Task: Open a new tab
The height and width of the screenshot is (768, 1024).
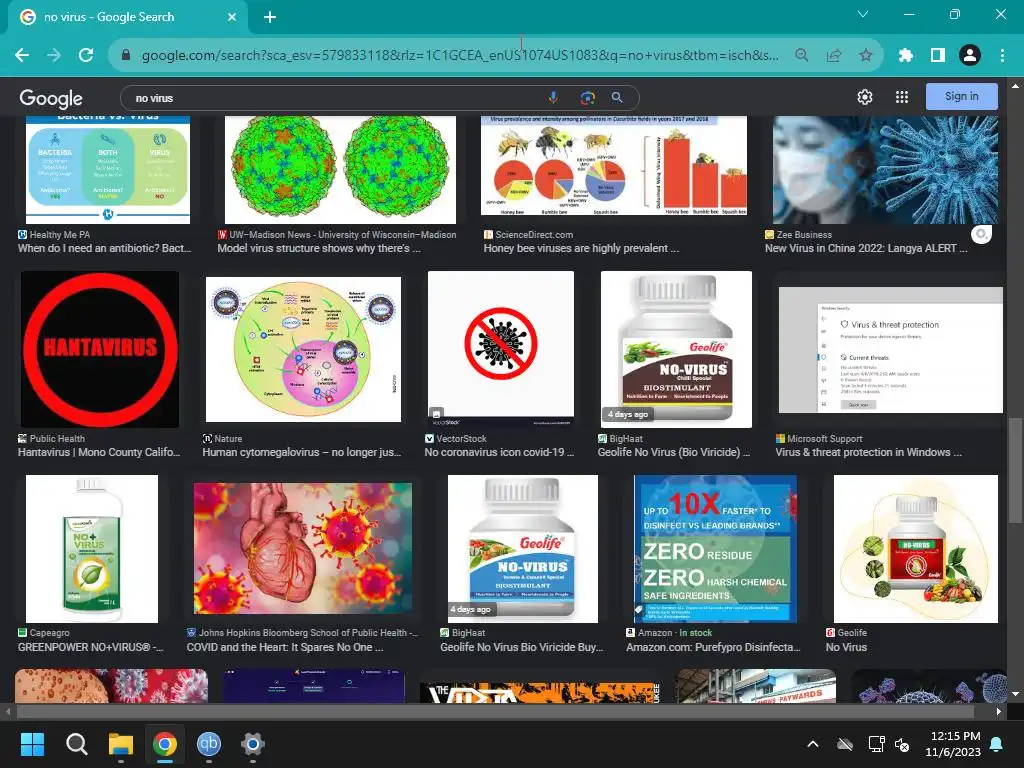Action: (270, 17)
